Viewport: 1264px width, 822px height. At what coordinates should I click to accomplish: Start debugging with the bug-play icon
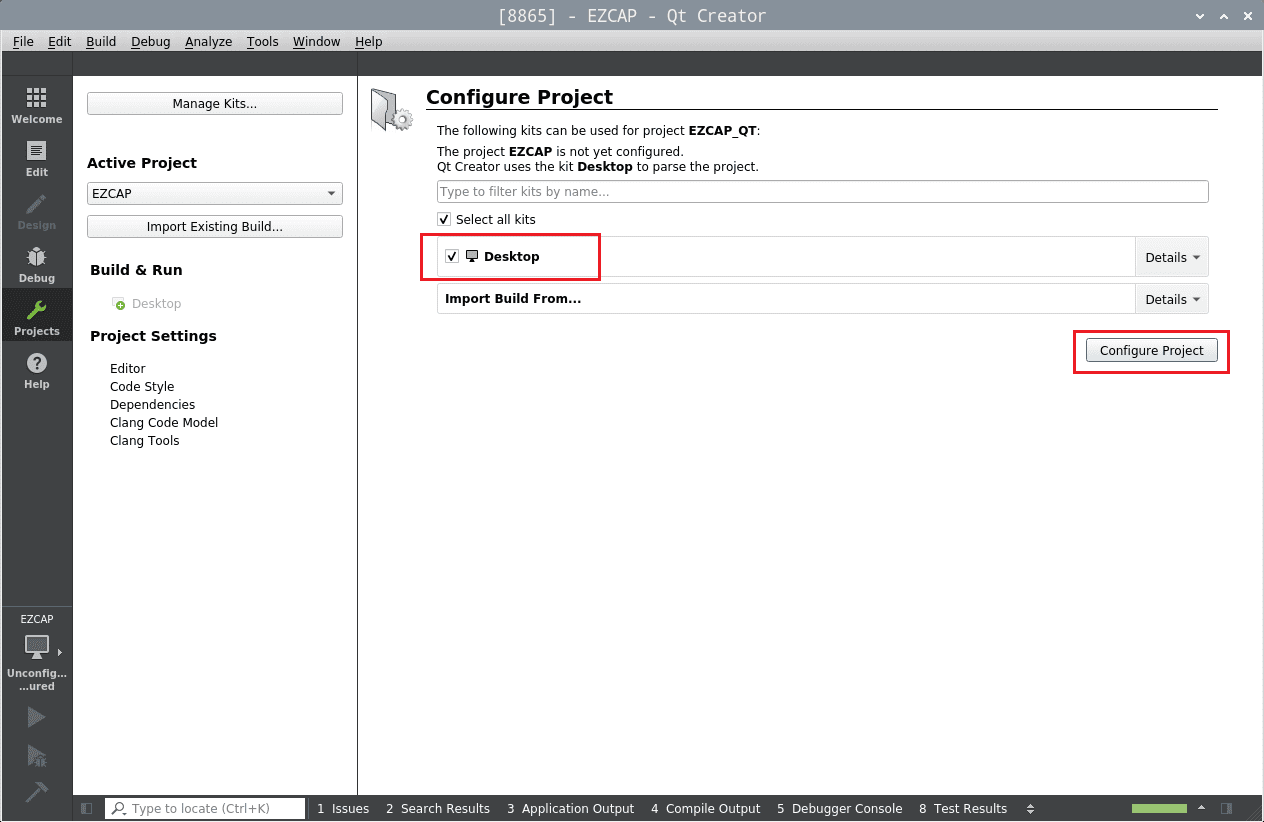[x=36, y=755]
